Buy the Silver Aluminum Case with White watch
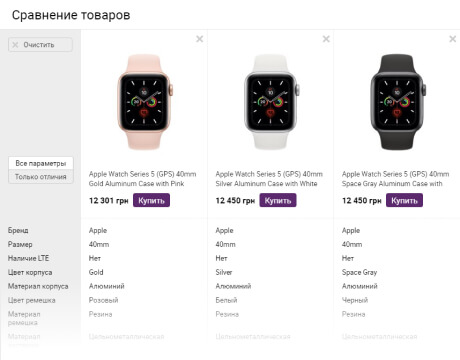The image size is (460, 360). coord(278,201)
